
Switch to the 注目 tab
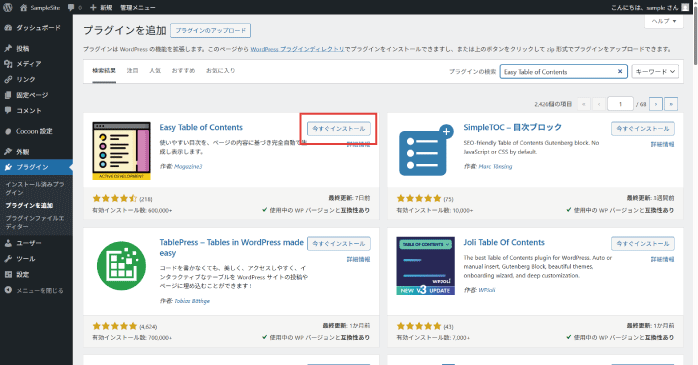[x=132, y=71]
